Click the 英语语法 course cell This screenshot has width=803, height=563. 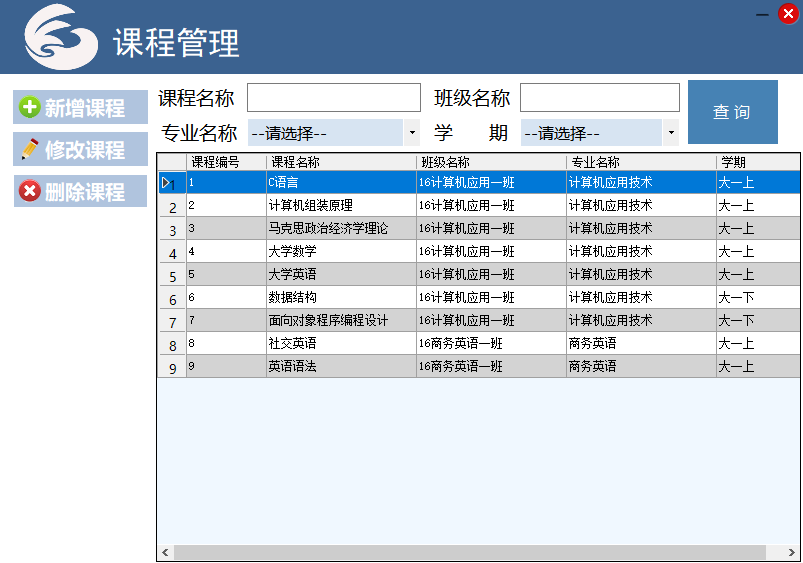pyautogui.click(x=341, y=367)
